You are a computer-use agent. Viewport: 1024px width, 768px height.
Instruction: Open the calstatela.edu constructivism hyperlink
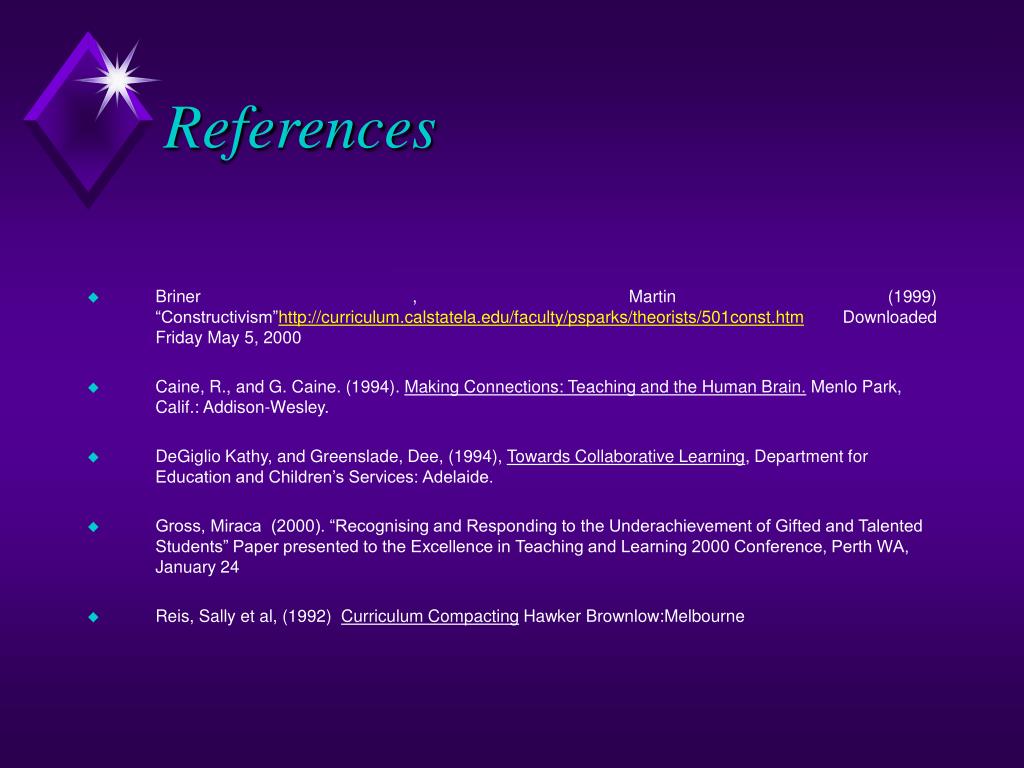(541, 317)
